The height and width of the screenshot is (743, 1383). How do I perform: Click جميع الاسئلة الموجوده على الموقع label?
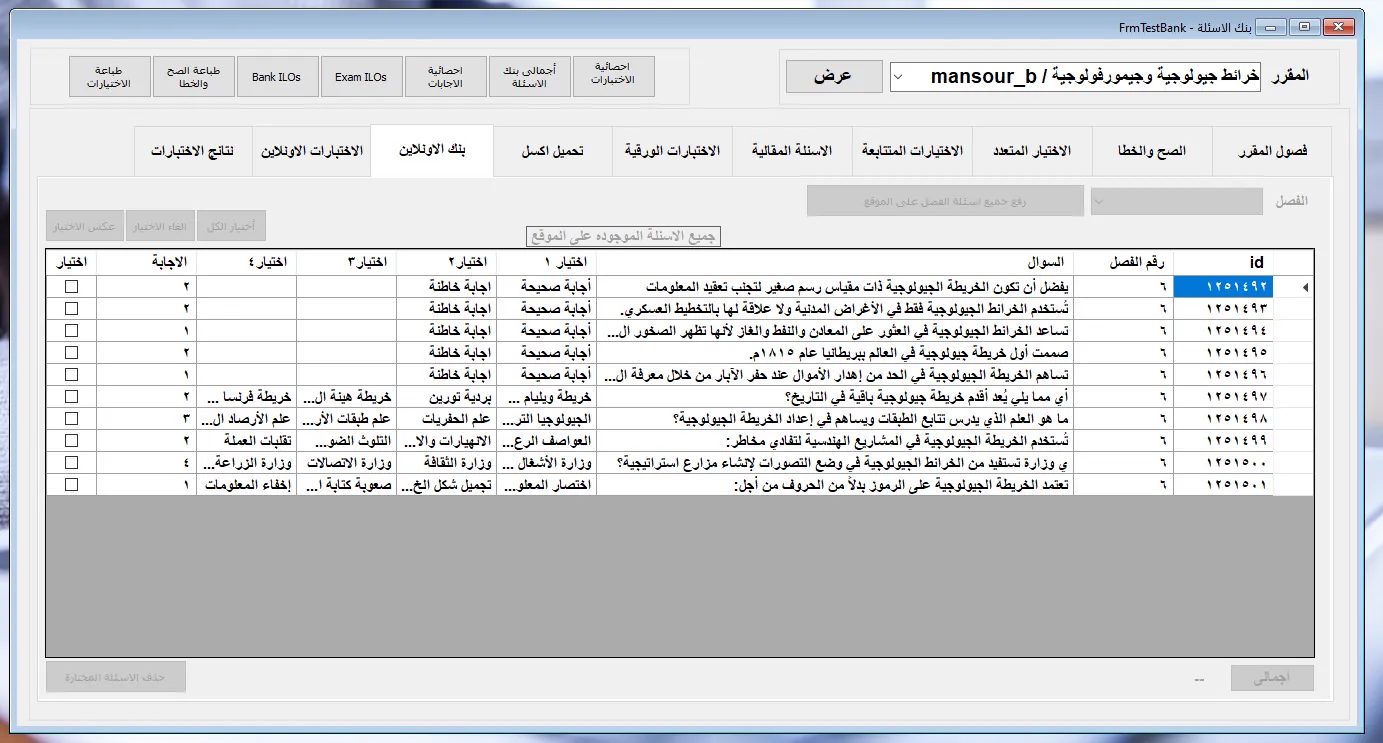pos(624,237)
